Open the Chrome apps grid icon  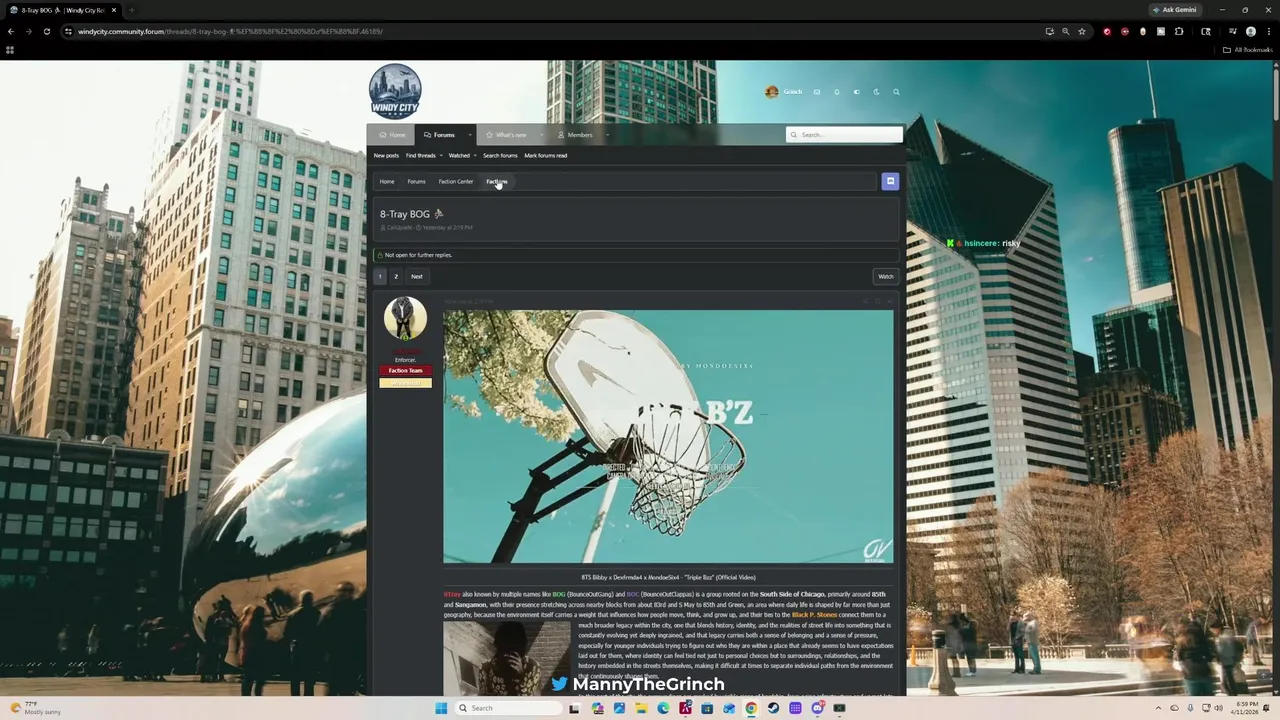click(10, 50)
